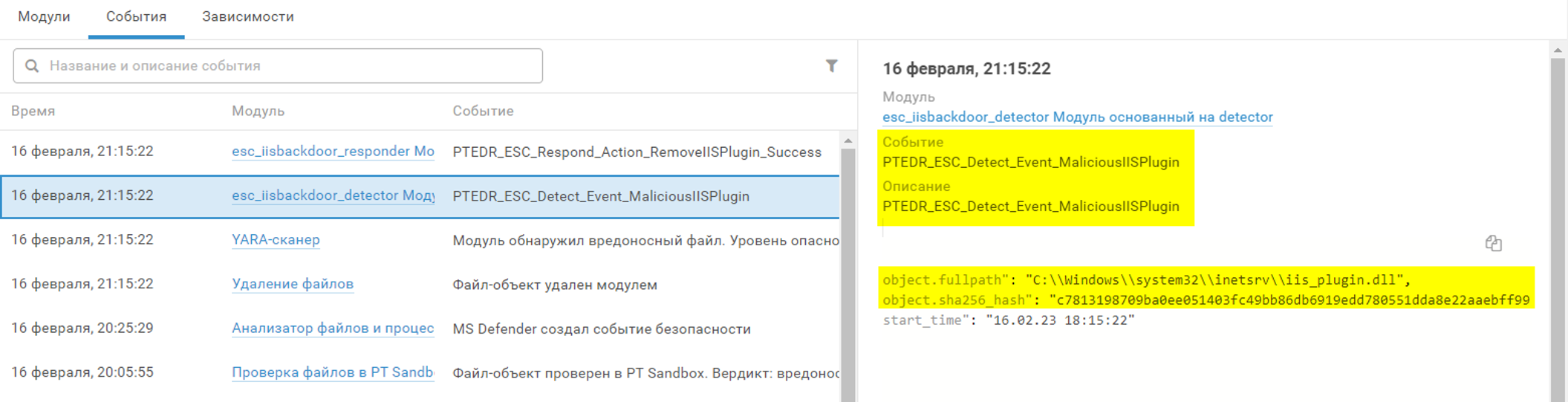Copy event details with clipboard icon

(x=1493, y=244)
